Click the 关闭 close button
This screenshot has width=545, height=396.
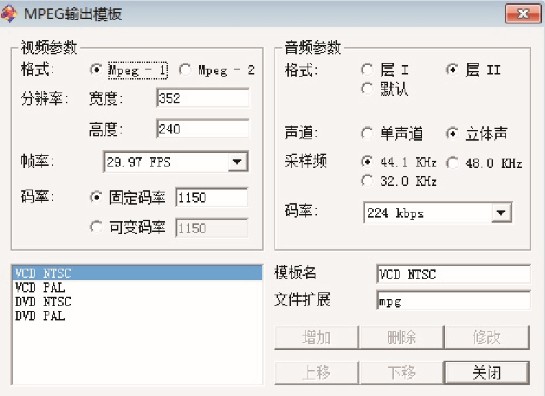[487, 373]
